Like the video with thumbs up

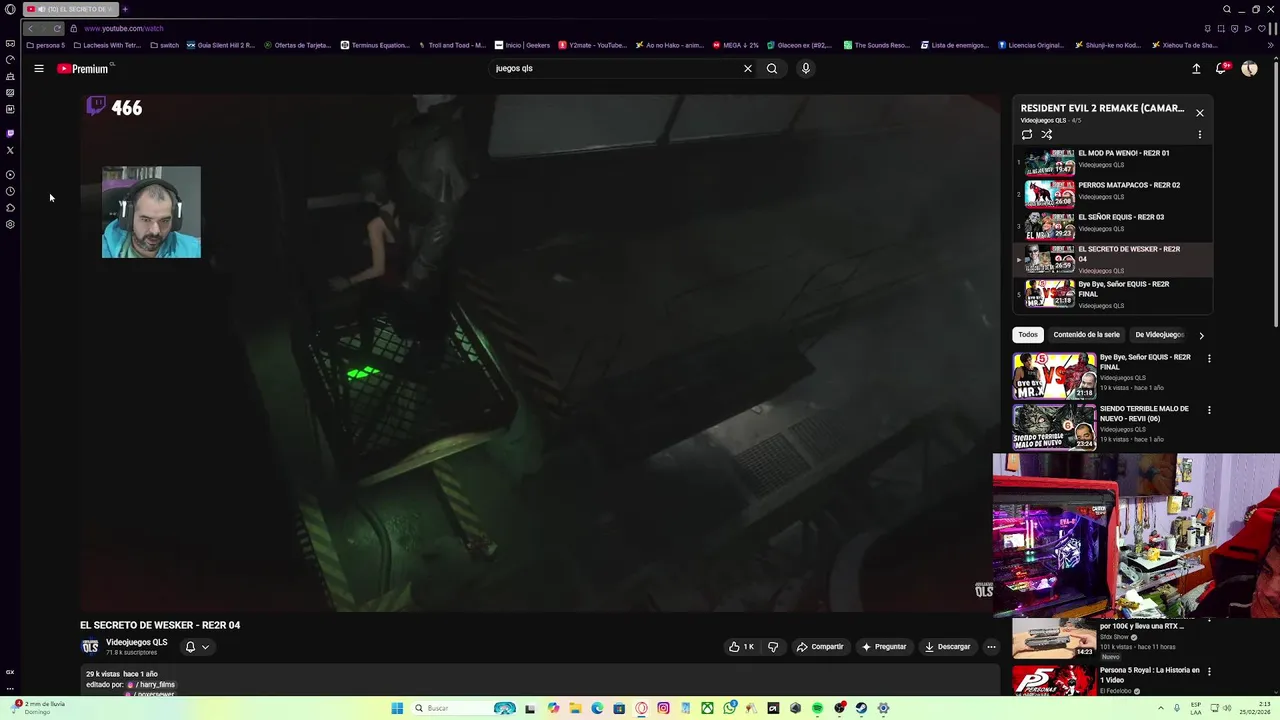click(742, 647)
